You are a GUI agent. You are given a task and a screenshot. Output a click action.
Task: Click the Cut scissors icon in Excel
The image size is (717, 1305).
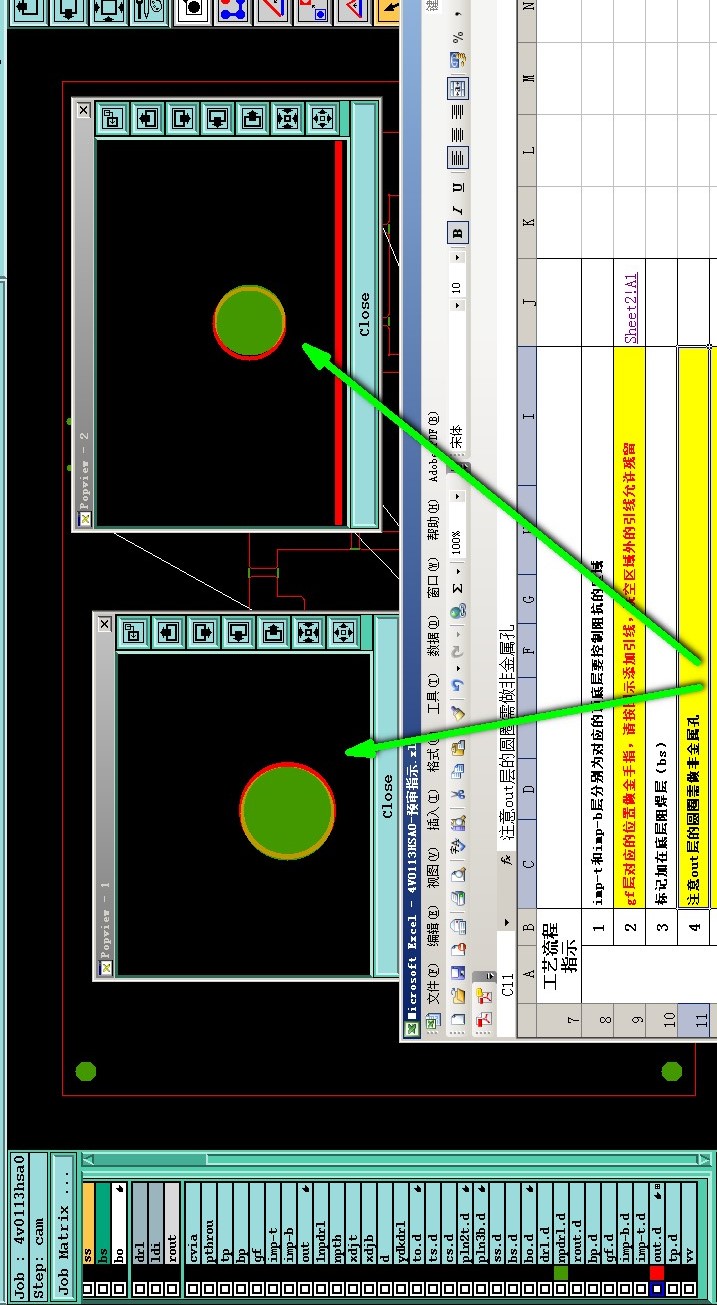[x=459, y=794]
